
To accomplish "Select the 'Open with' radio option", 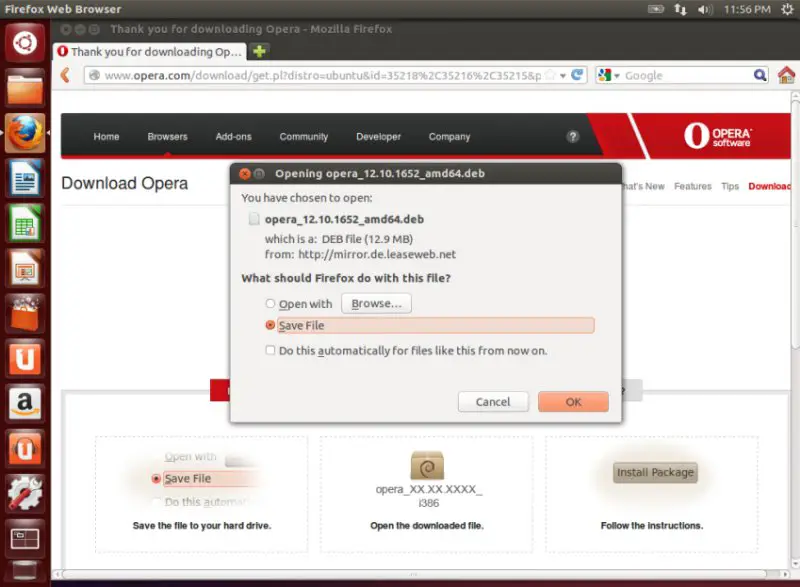I will tap(270, 303).
